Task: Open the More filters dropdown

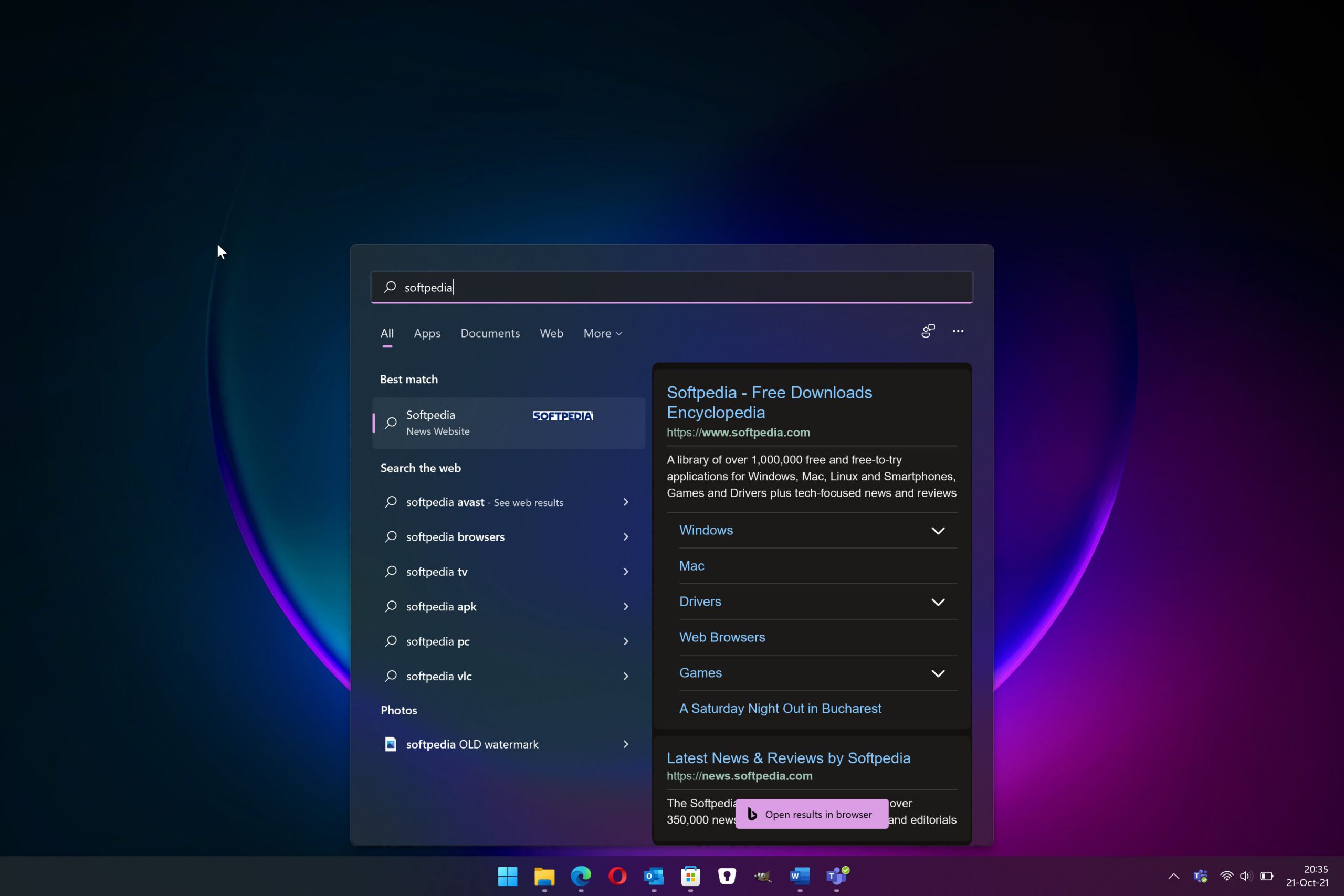Action: [x=603, y=333]
